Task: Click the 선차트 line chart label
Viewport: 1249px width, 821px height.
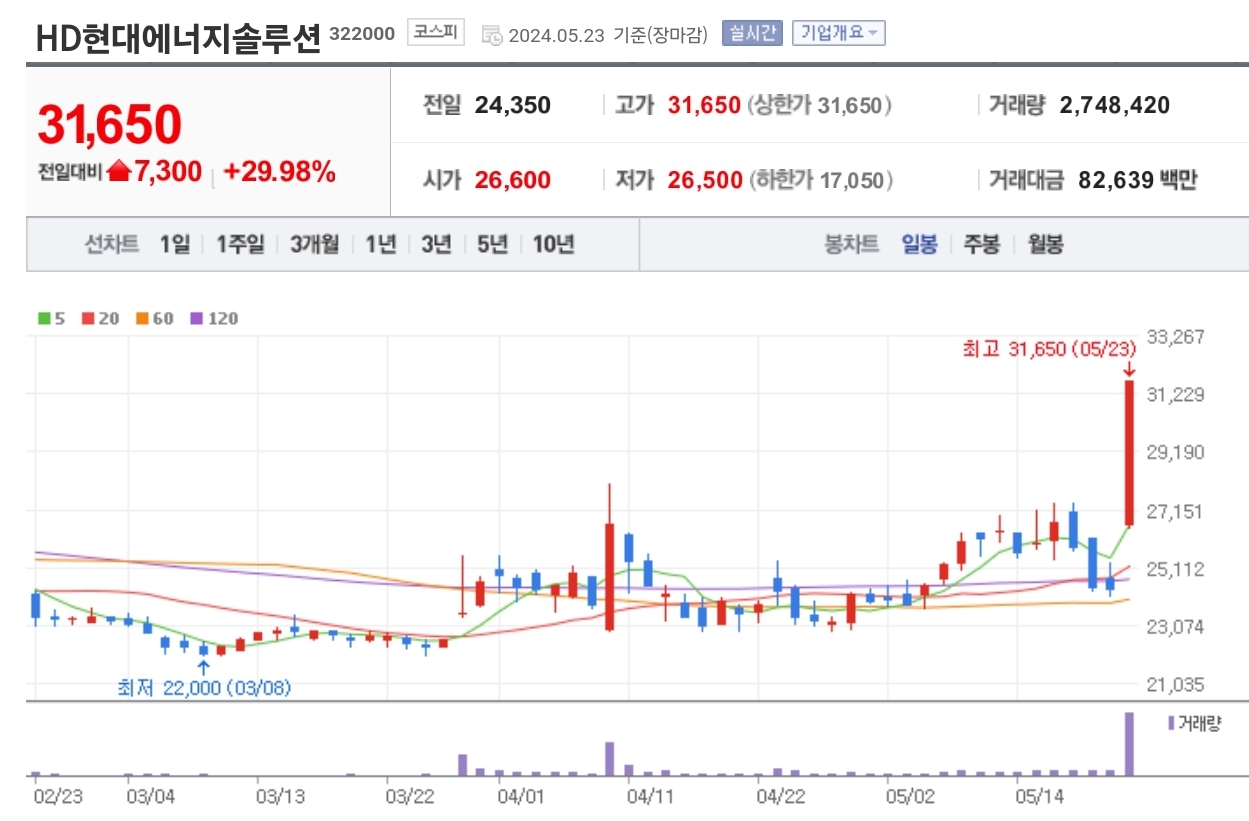Action: tap(112, 245)
